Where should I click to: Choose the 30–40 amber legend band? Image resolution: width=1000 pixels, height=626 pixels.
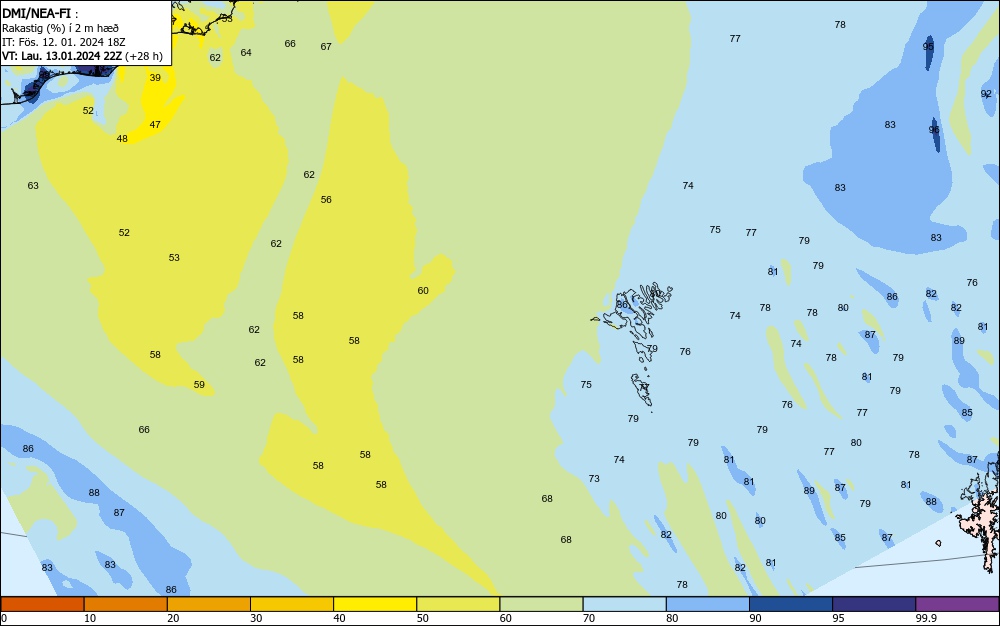(x=292, y=604)
